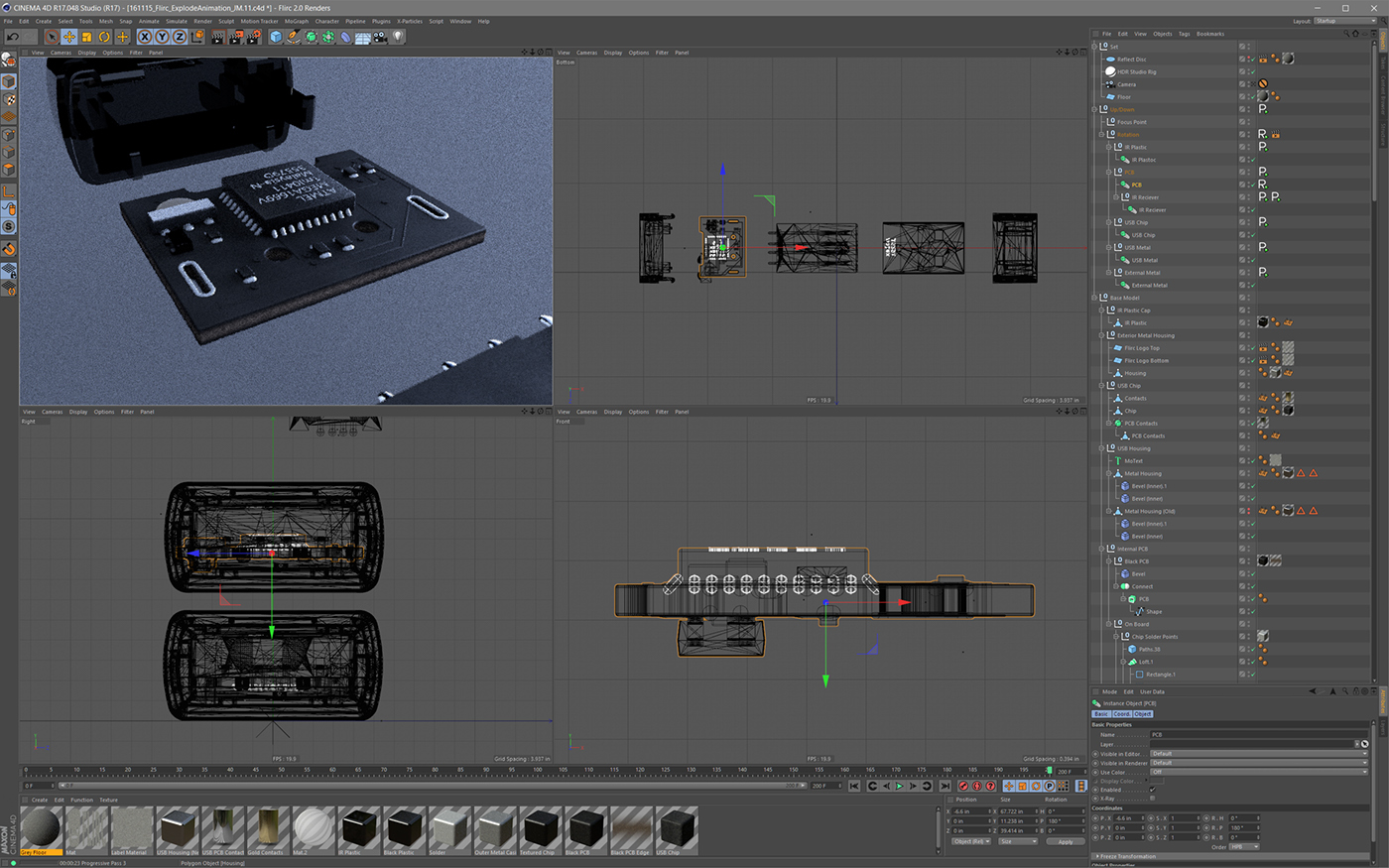Open the Order dropdown set to HPB

tap(1244, 846)
